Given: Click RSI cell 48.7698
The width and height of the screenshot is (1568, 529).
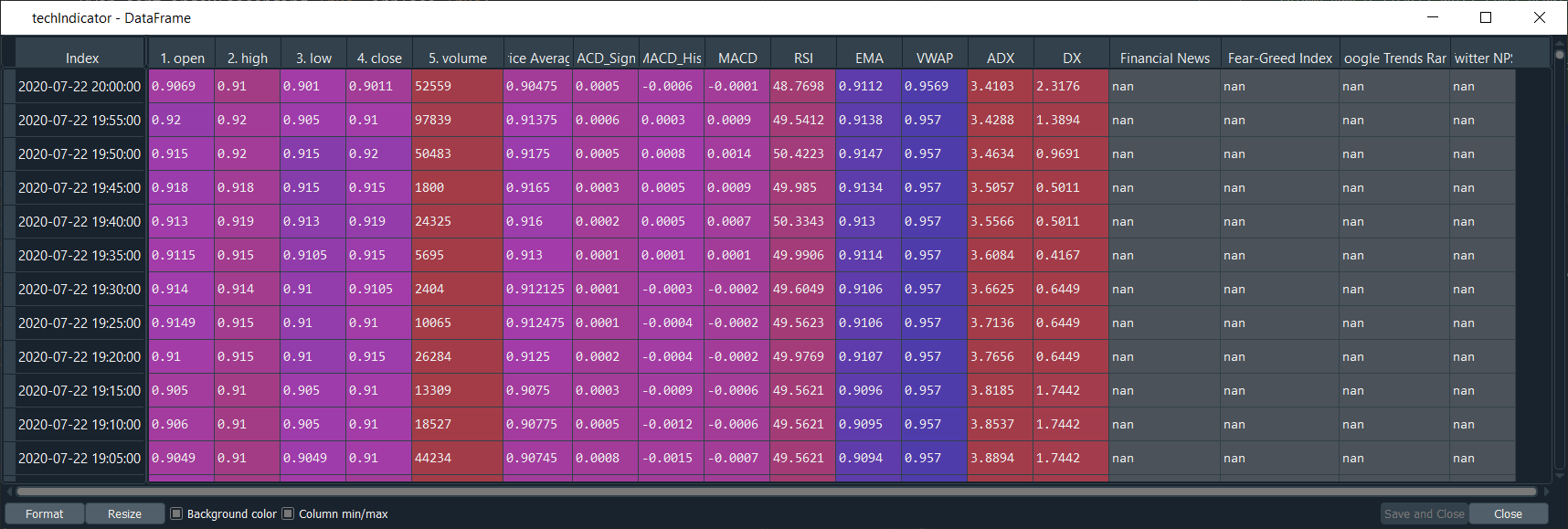Looking at the screenshot, I should click(803, 86).
